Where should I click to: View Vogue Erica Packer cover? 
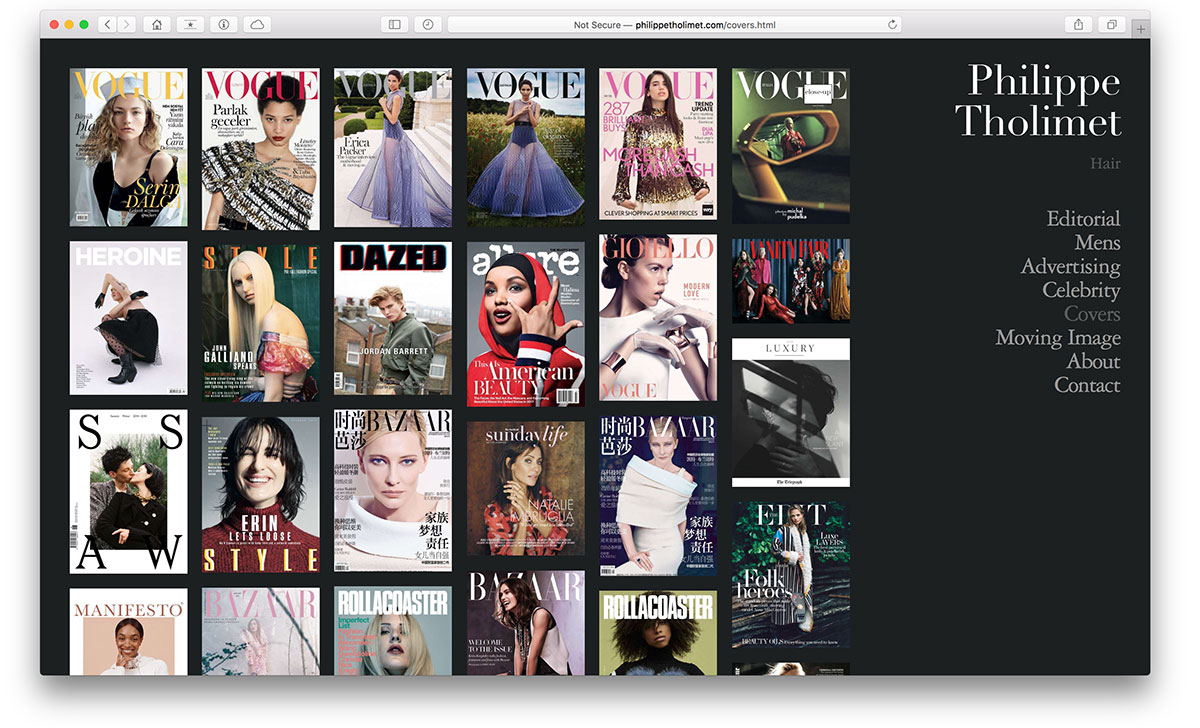393,148
